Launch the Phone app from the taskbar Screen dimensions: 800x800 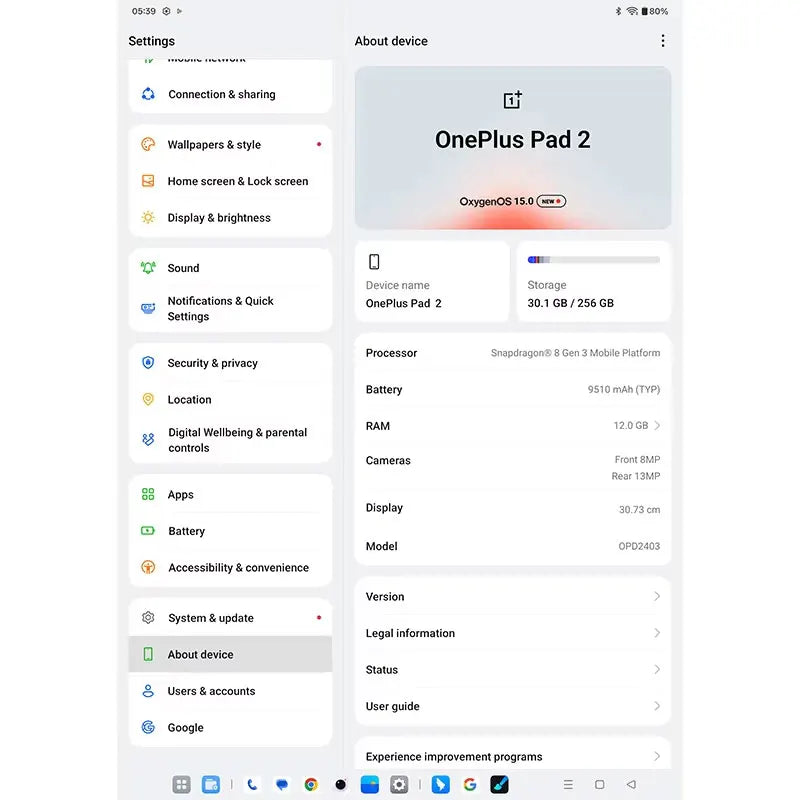[x=252, y=784]
